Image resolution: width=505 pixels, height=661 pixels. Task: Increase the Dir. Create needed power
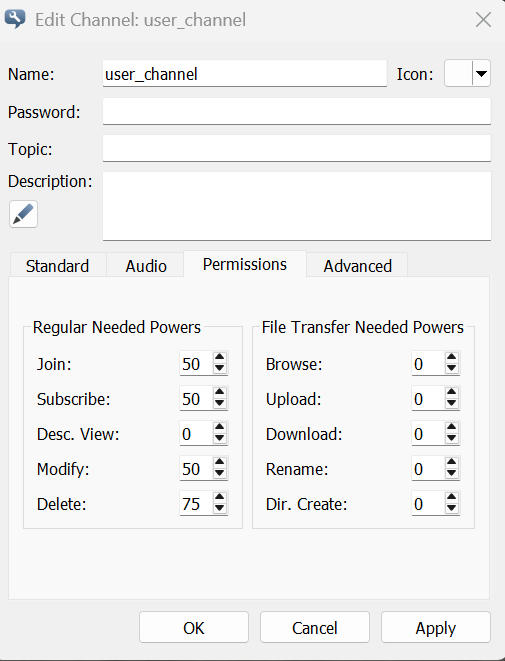[x=451, y=497]
